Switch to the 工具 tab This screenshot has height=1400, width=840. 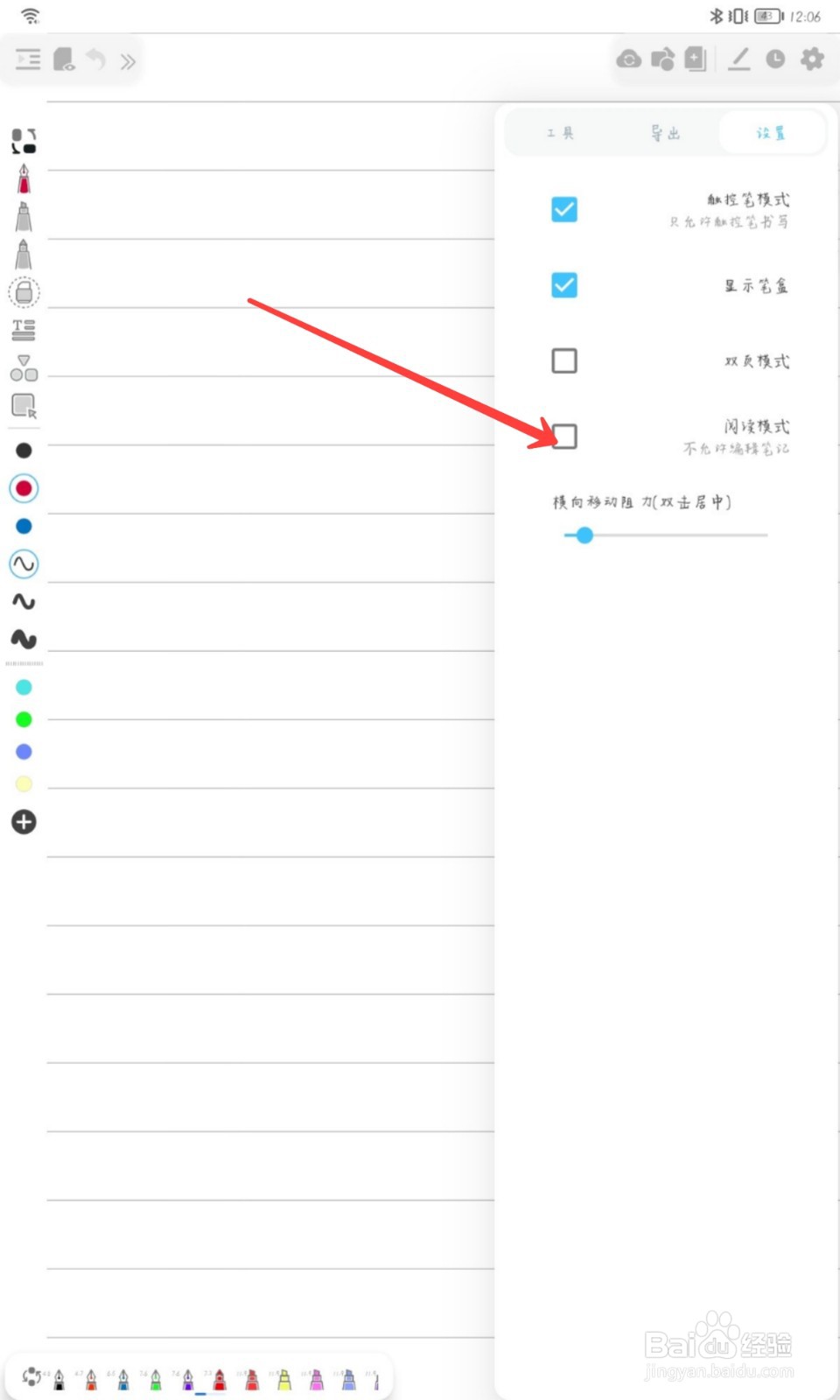click(560, 133)
